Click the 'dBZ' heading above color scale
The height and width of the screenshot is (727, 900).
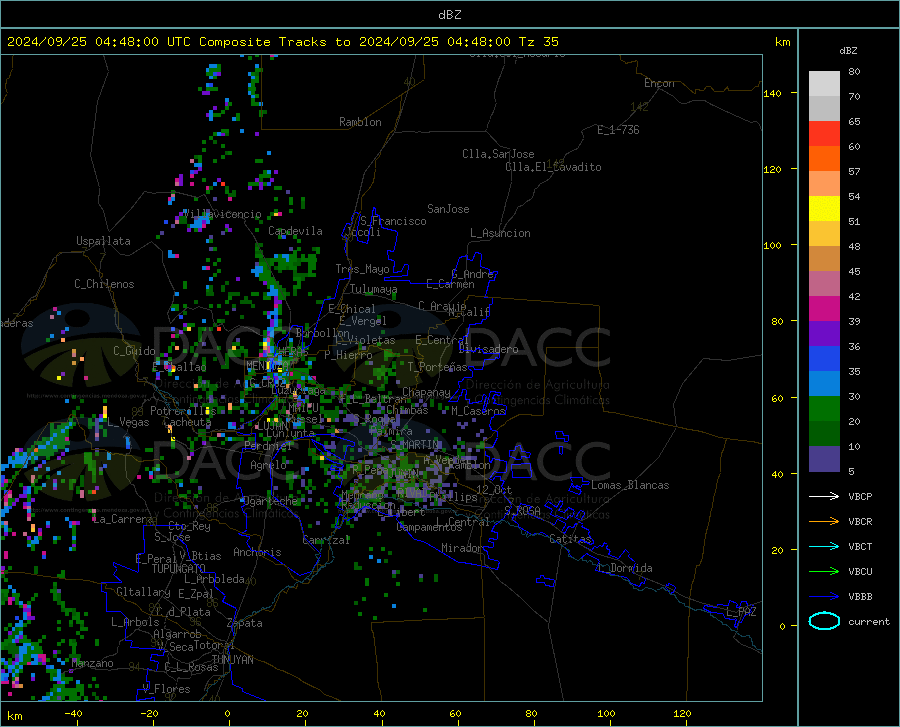coord(848,50)
